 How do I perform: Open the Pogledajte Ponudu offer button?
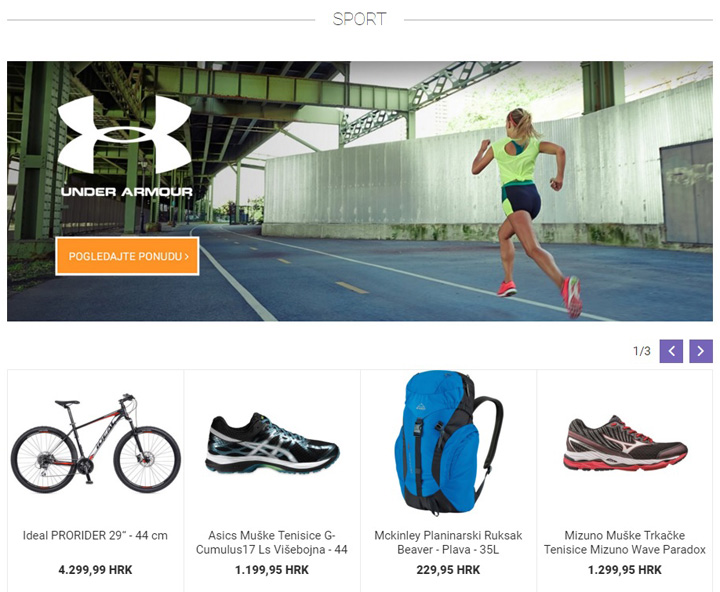[127, 256]
